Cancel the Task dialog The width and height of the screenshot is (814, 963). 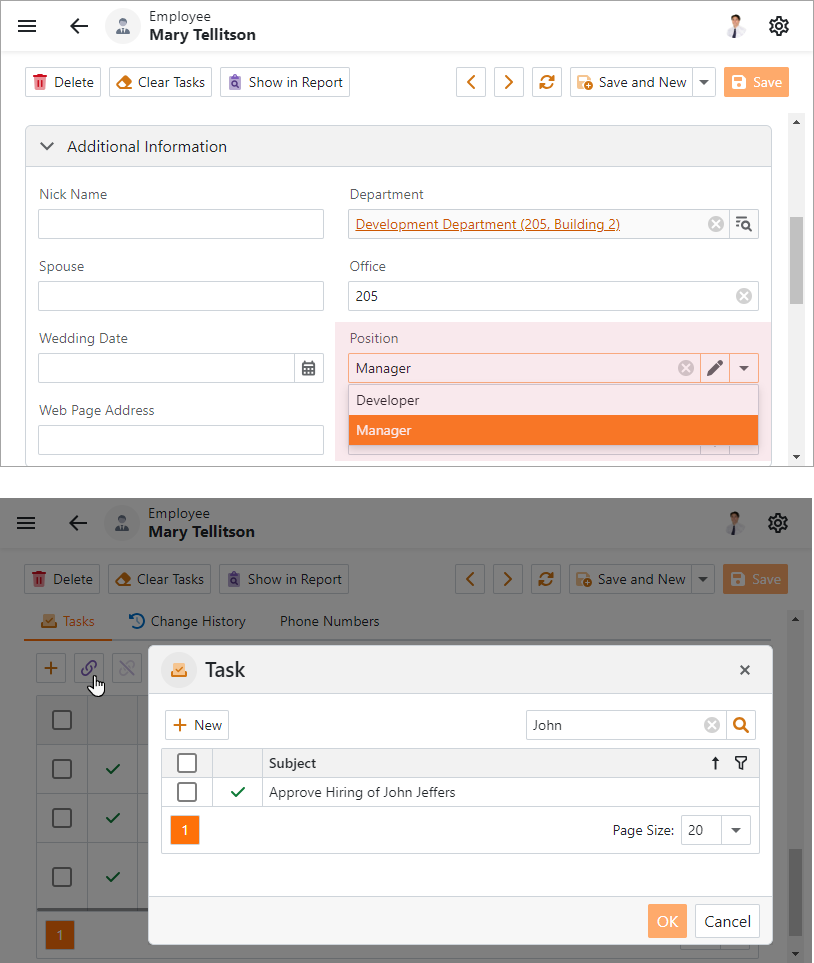click(x=727, y=921)
